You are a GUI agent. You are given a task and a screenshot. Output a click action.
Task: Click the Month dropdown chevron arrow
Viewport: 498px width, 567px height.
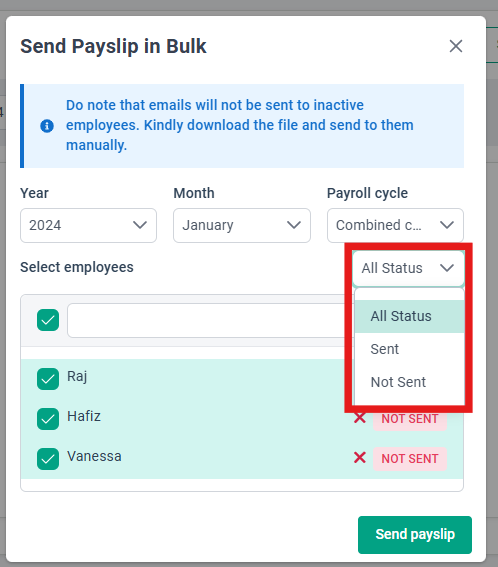coord(294,225)
